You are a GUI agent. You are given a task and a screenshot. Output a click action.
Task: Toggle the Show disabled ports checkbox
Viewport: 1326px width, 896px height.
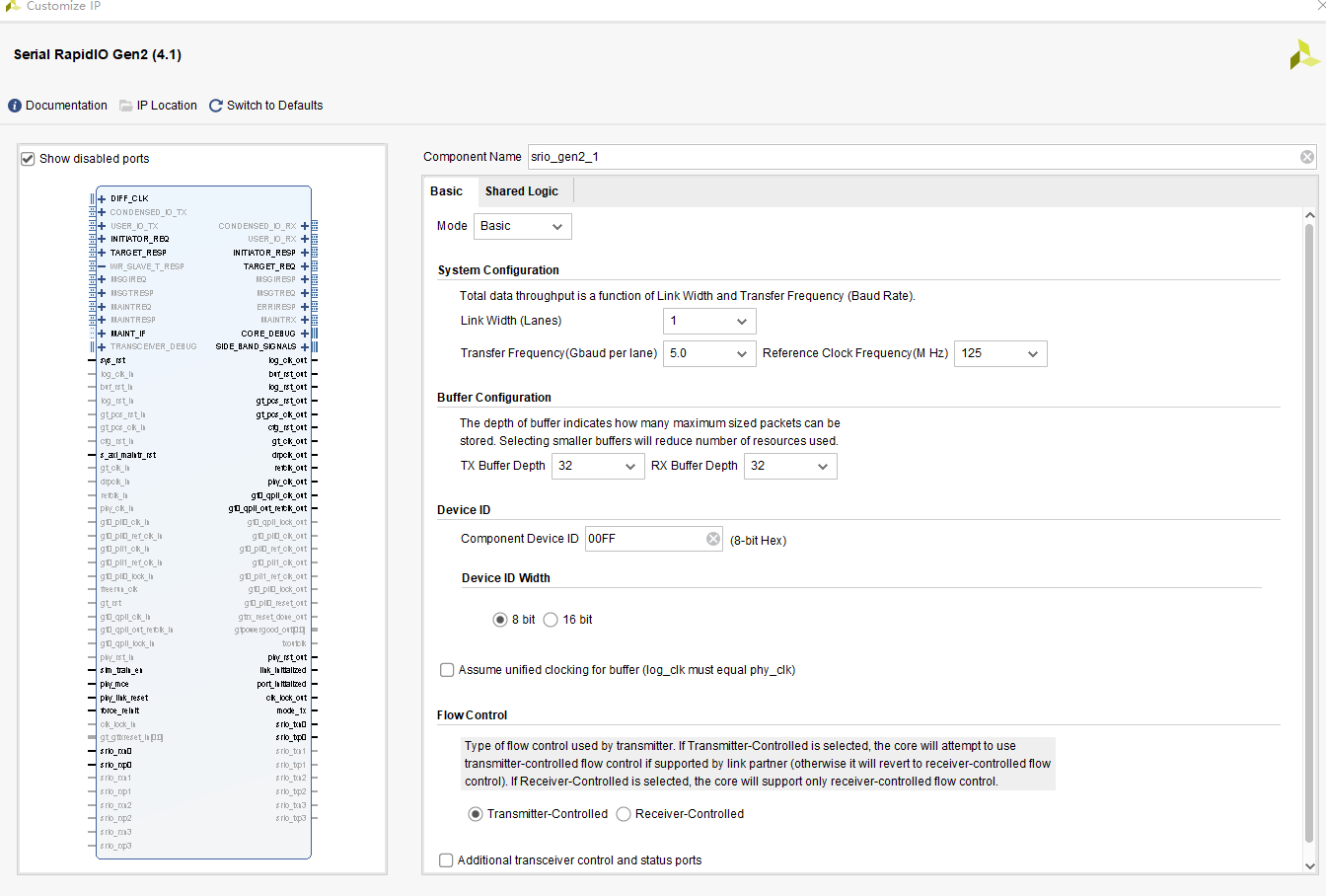click(28, 159)
